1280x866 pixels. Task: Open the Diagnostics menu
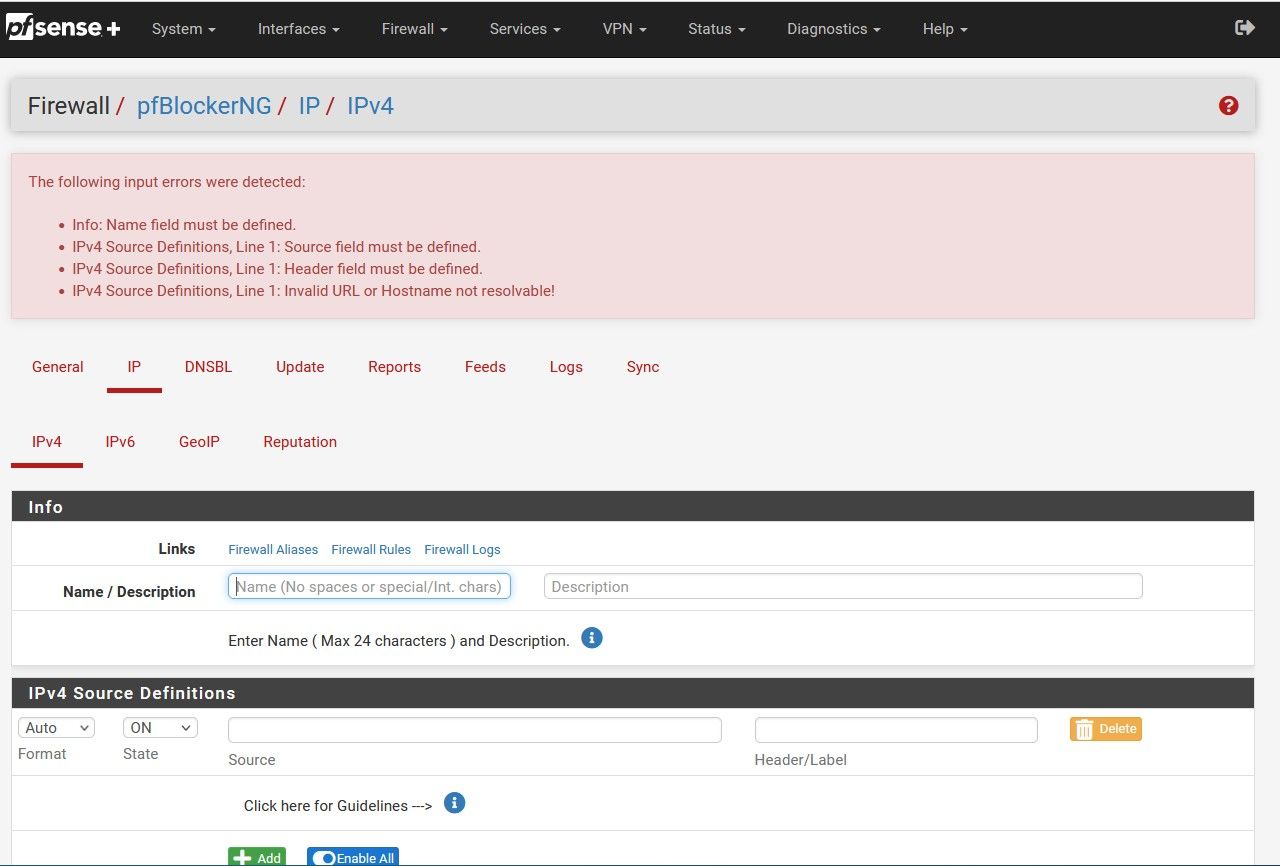tap(834, 29)
